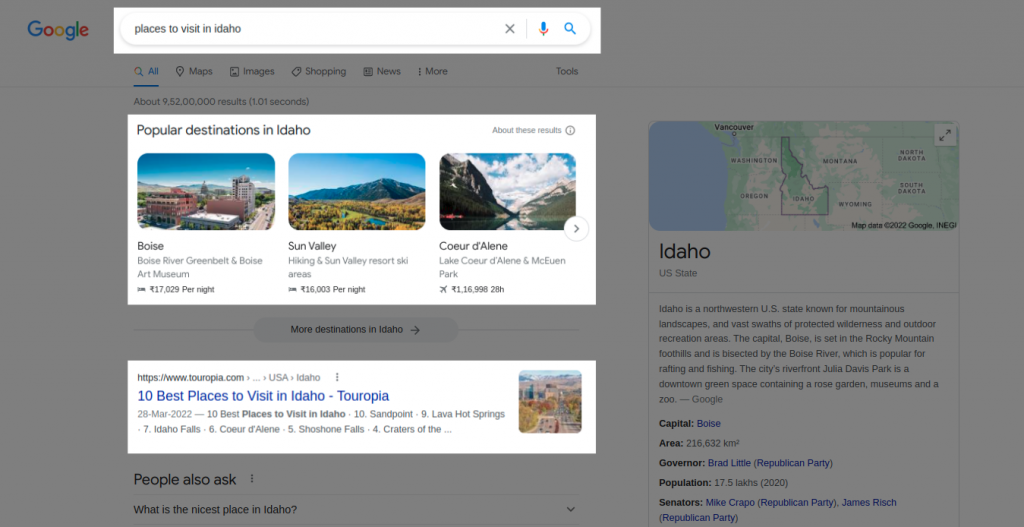Open the Coeur d'Alene destination photo
Screen dimensions: 1024x527
(x=507, y=191)
